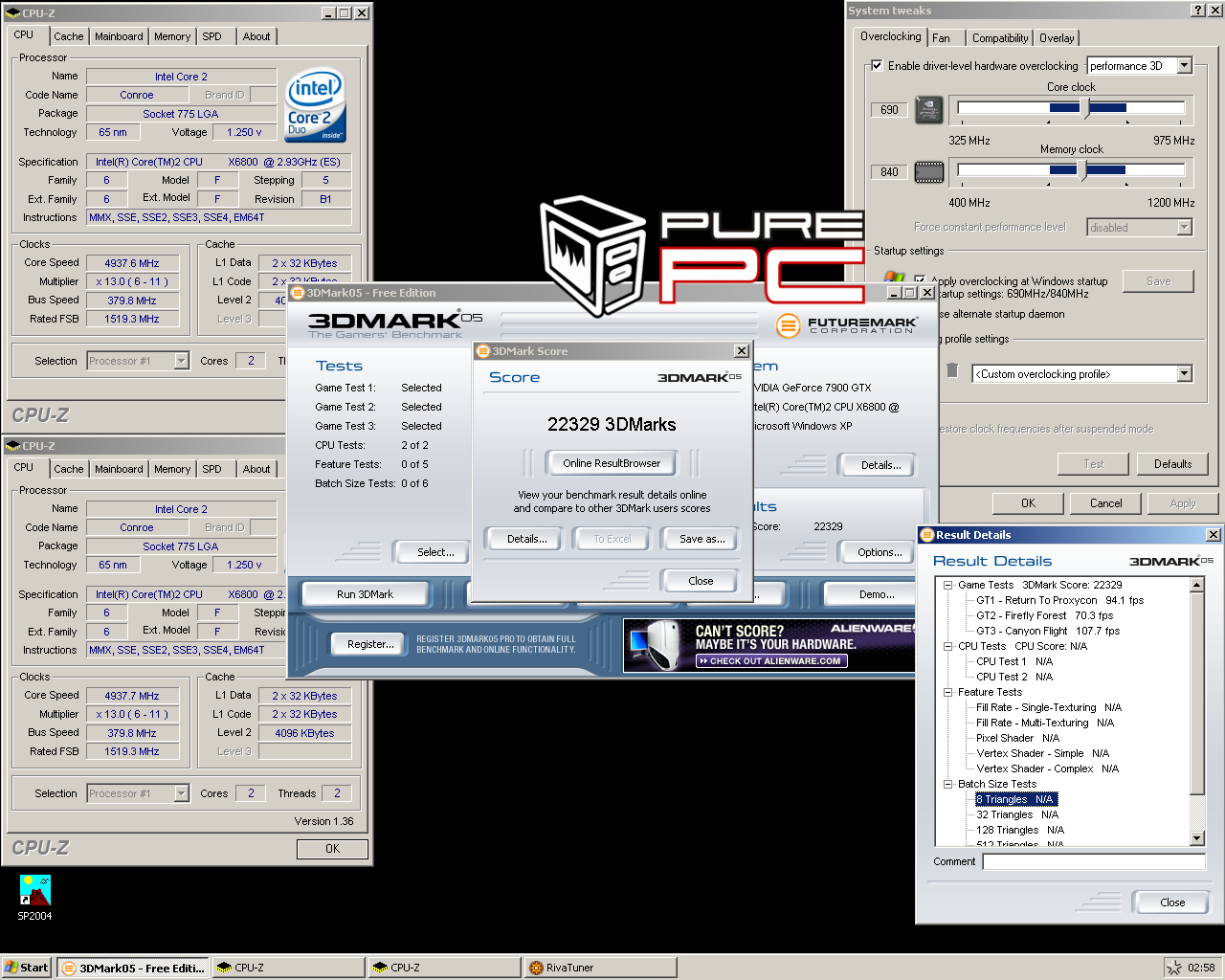Open the Custom overclocking profile dropdown
This screenshot has width=1225, height=980.
tap(1185, 373)
